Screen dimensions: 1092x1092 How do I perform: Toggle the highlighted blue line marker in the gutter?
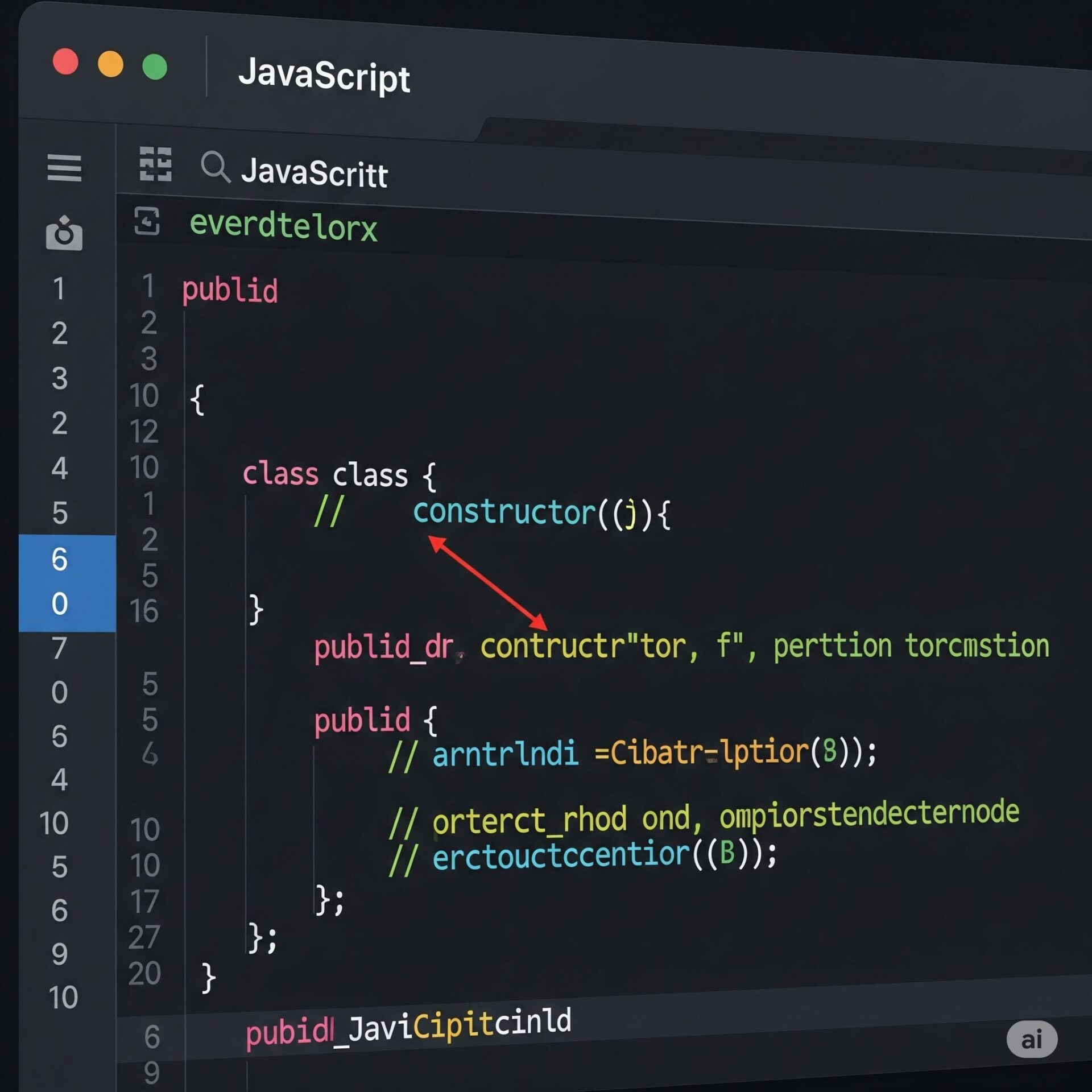64,583
